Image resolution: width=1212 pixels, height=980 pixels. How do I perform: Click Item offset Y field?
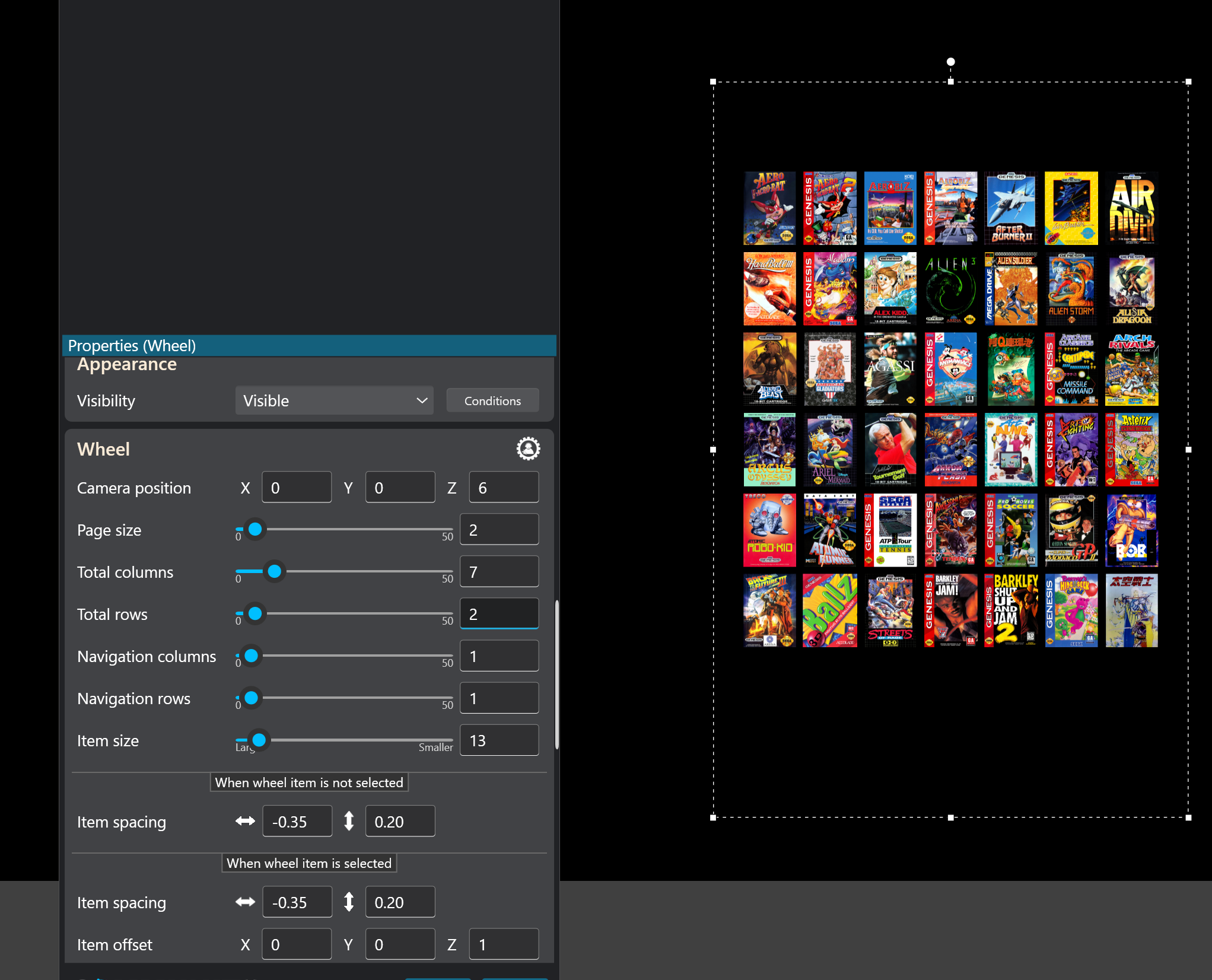pyautogui.click(x=400, y=944)
